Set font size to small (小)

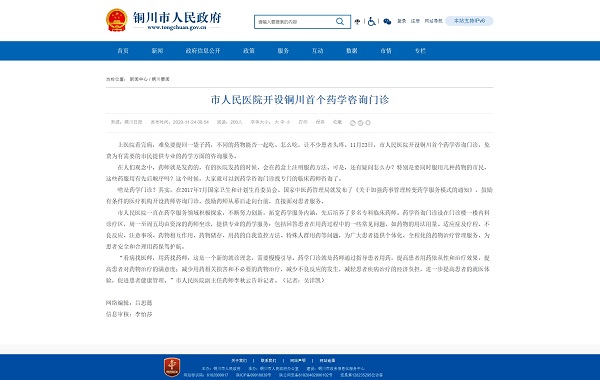[x=288, y=122]
